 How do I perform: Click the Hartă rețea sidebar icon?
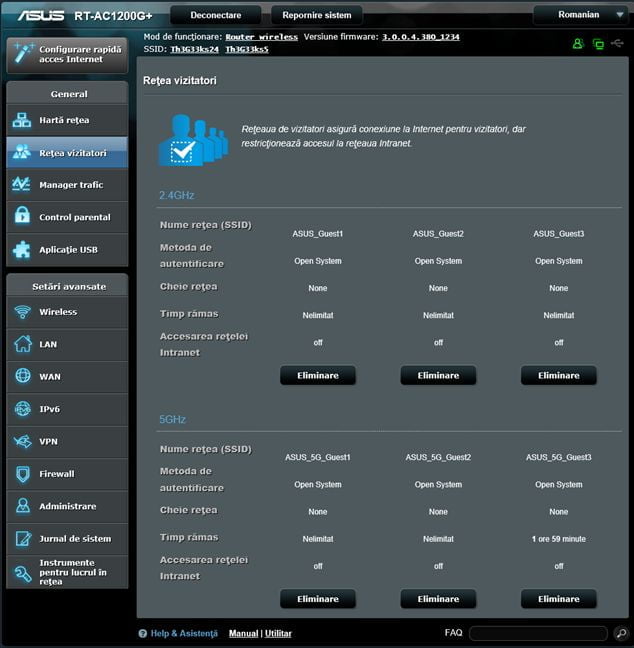22,120
